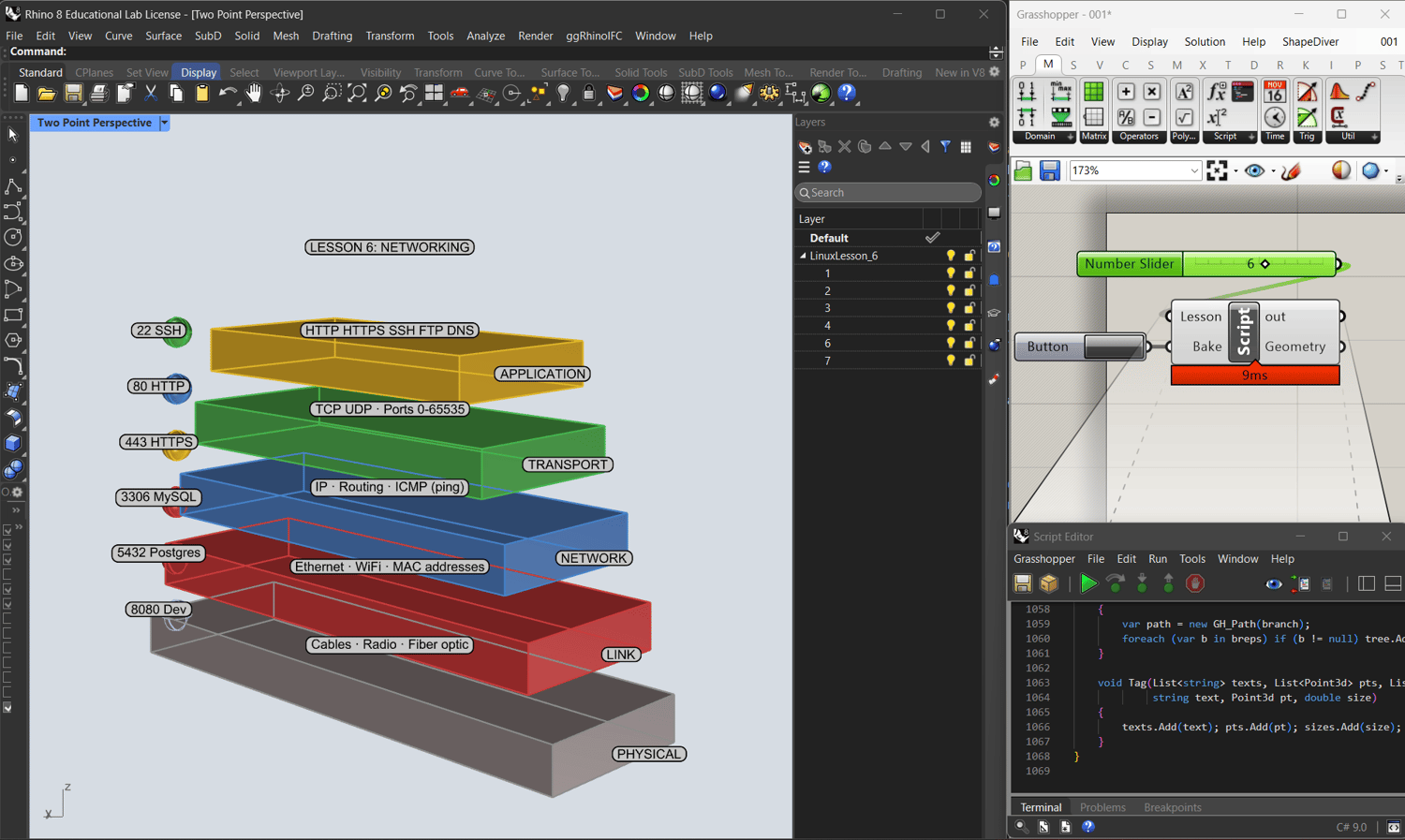Click the Pan hand tool in toolbar
The width and height of the screenshot is (1405, 840).
point(254,94)
